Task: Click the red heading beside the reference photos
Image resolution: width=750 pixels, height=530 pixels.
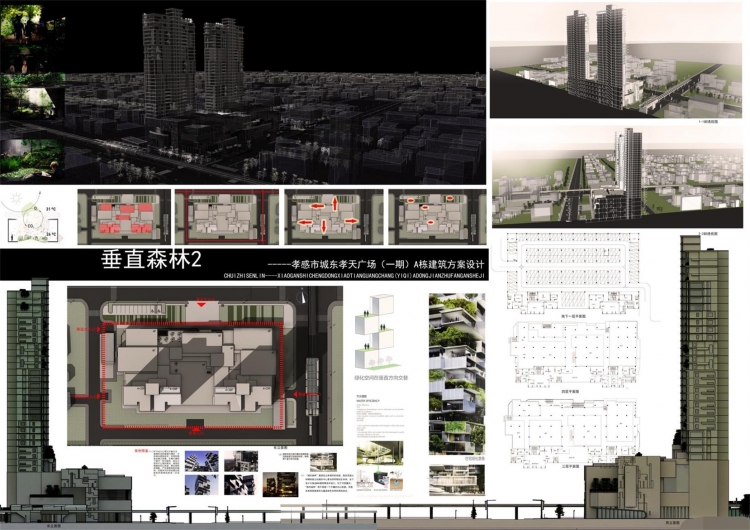Action: coord(143,451)
